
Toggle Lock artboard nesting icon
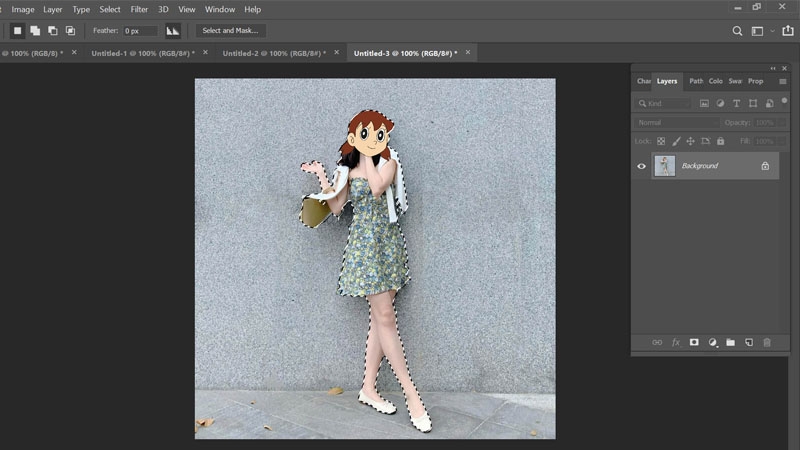pos(706,141)
